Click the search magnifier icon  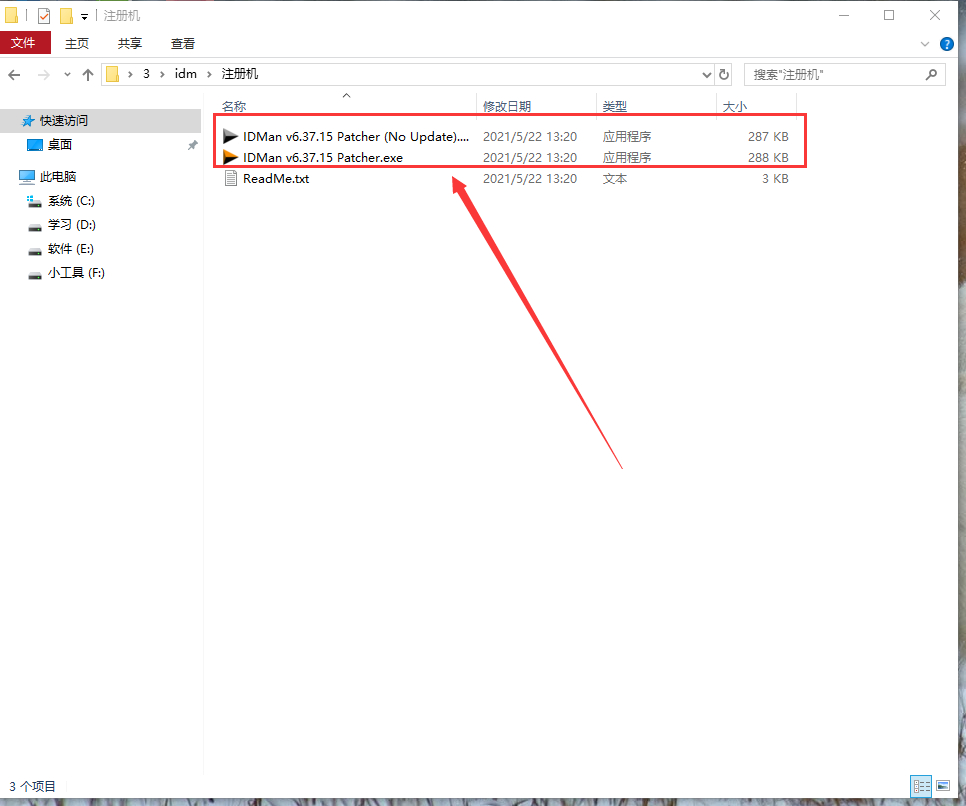[932, 75]
